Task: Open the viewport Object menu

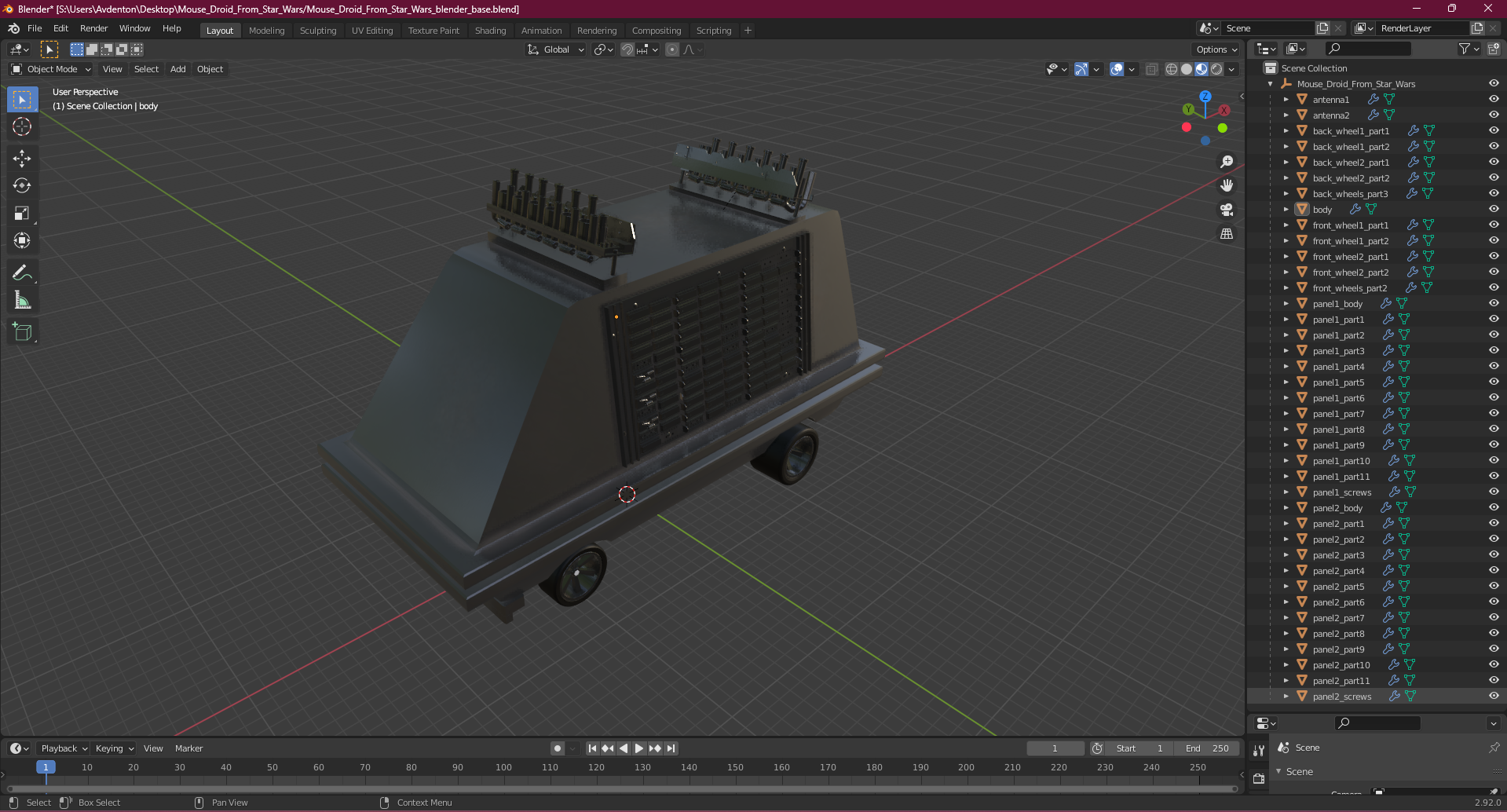Action: [x=210, y=69]
